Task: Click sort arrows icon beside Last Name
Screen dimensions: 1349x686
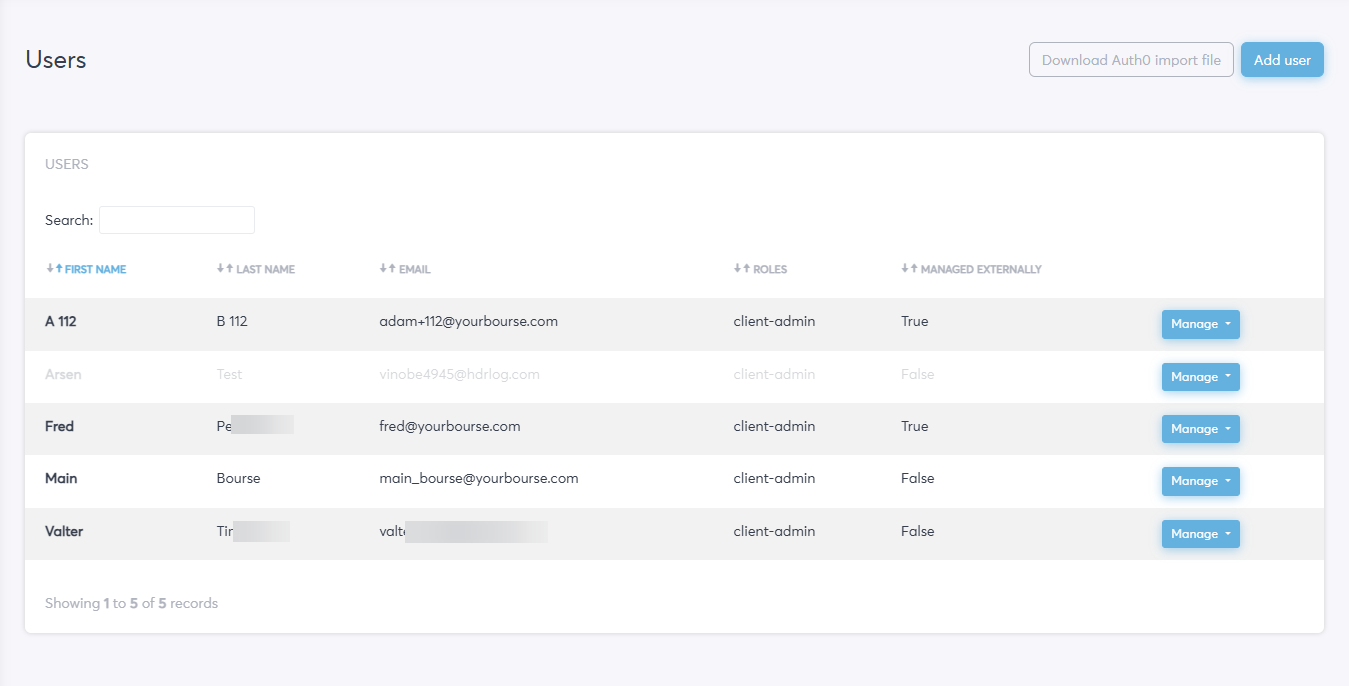Action: 225,269
